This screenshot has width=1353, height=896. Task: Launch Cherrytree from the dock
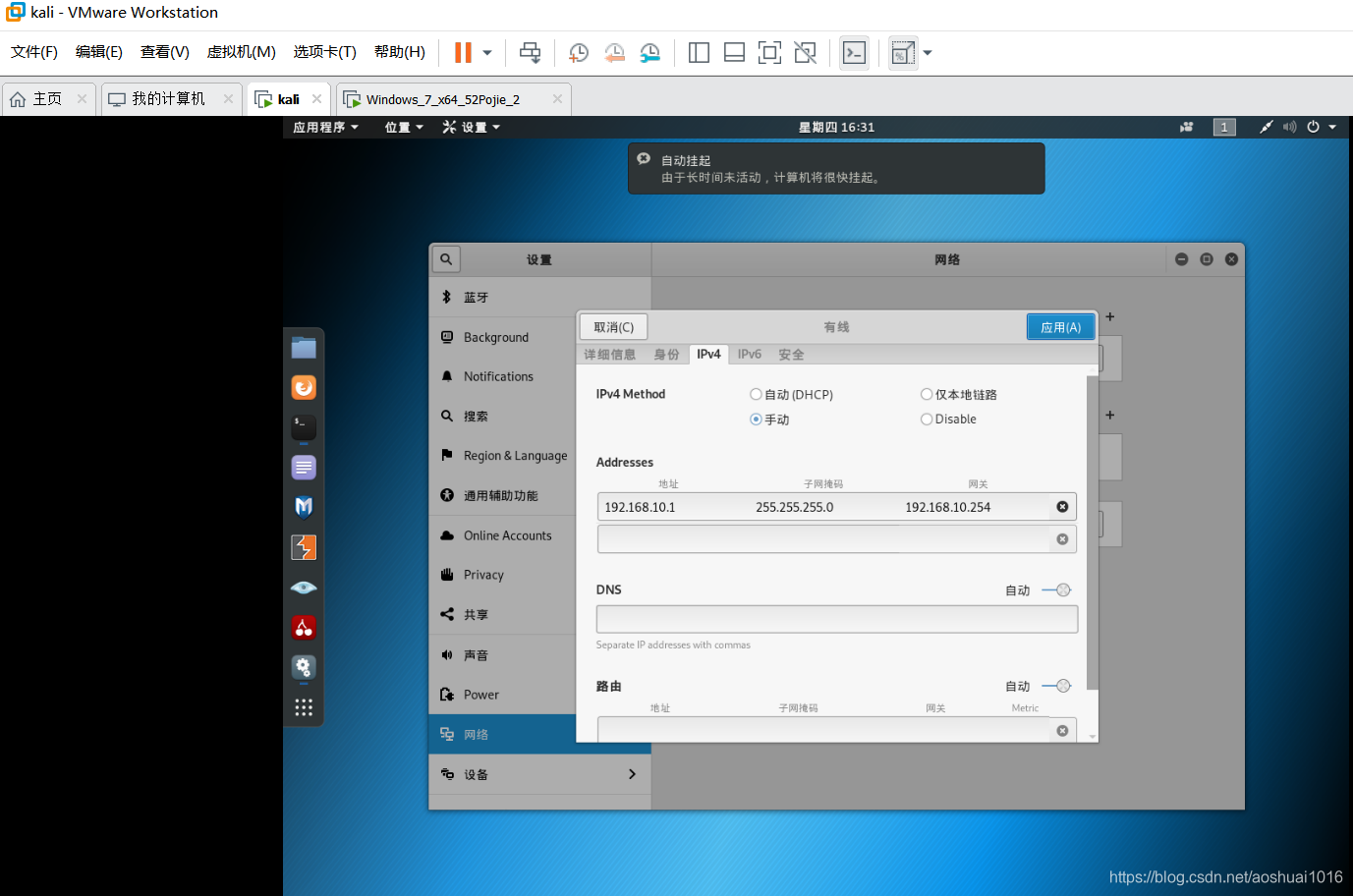pyautogui.click(x=304, y=627)
